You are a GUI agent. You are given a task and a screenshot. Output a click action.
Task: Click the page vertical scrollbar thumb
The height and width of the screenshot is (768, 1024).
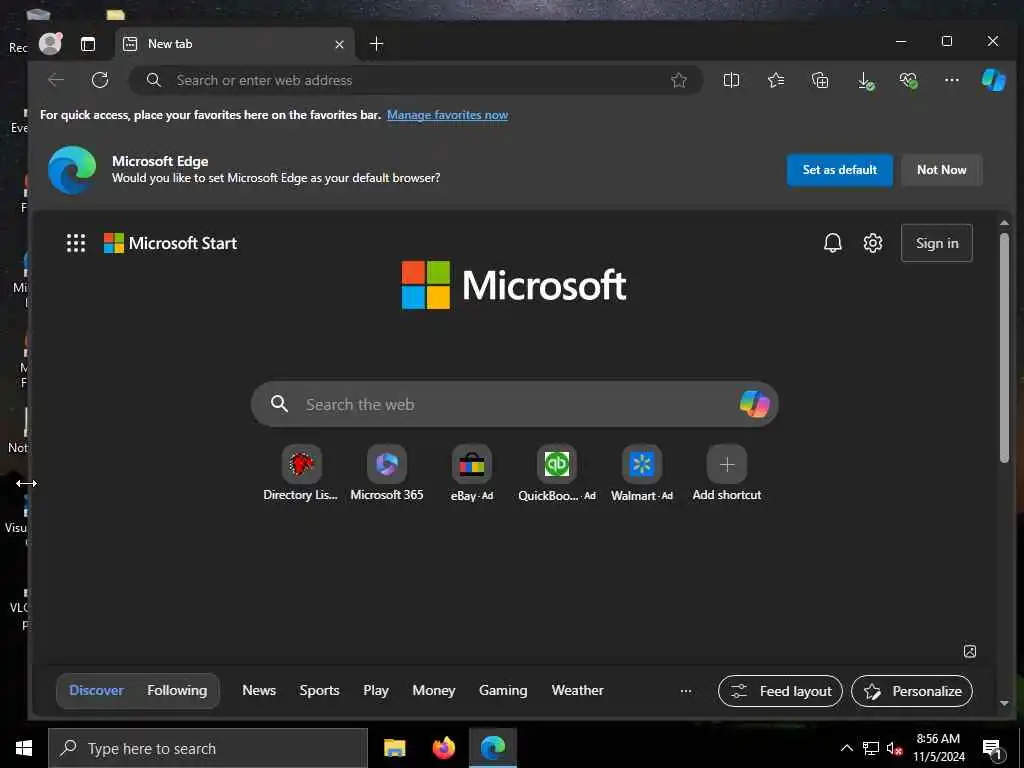[1004, 348]
